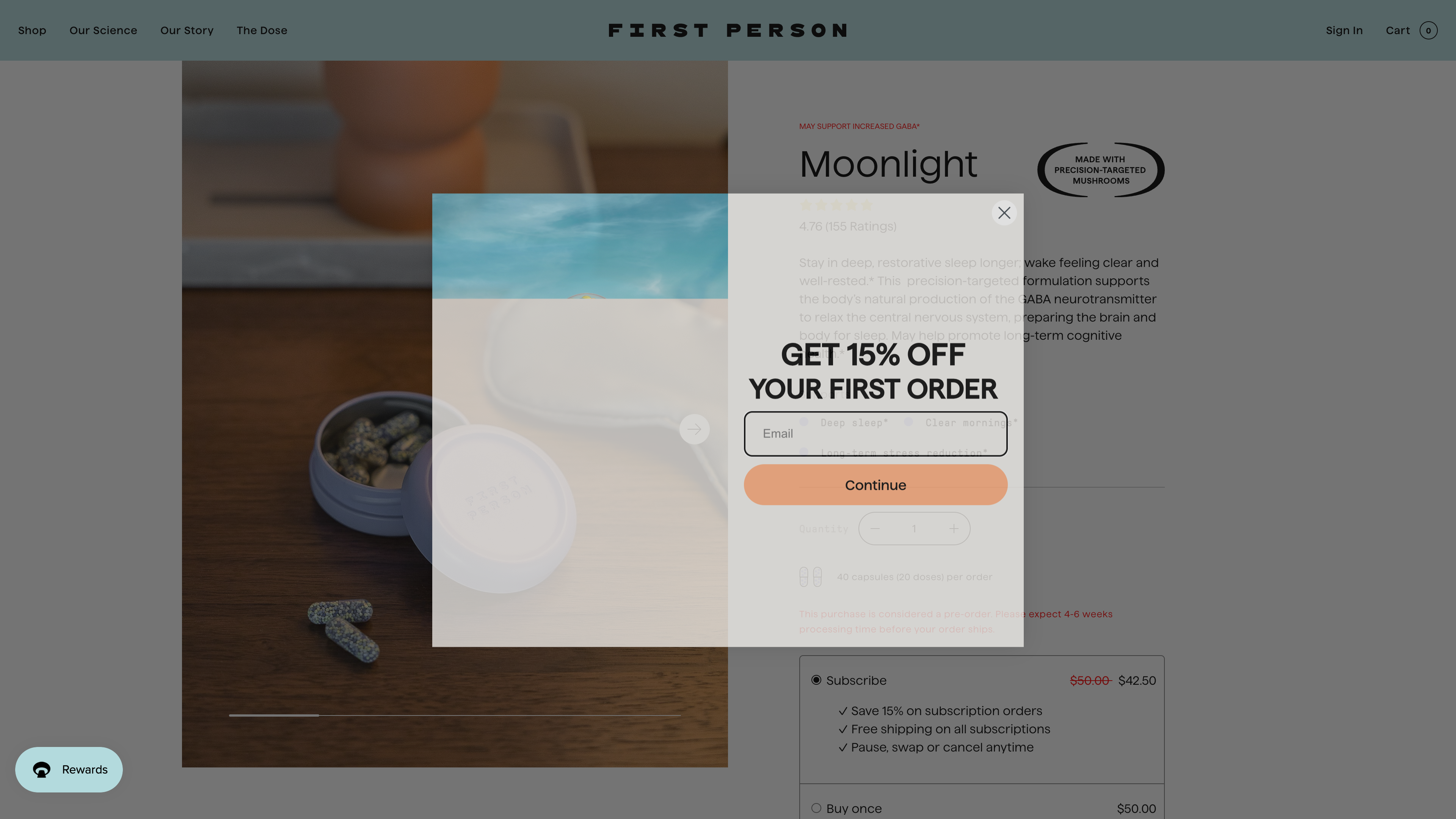This screenshot has height=819, width=1456.
Task: Navigate to Our Science
Action: pyautogui.click(x=104, y=30)
